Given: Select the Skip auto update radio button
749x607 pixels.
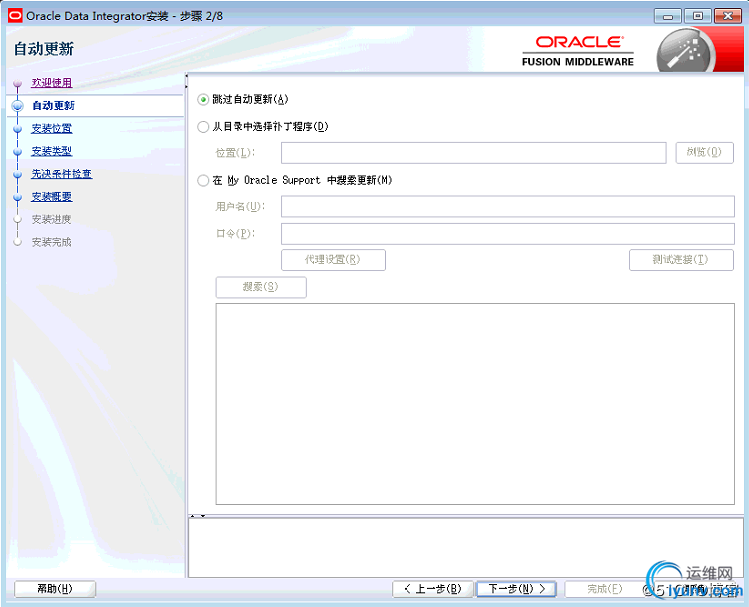Looking at the screenshot, I should [203, 100].
